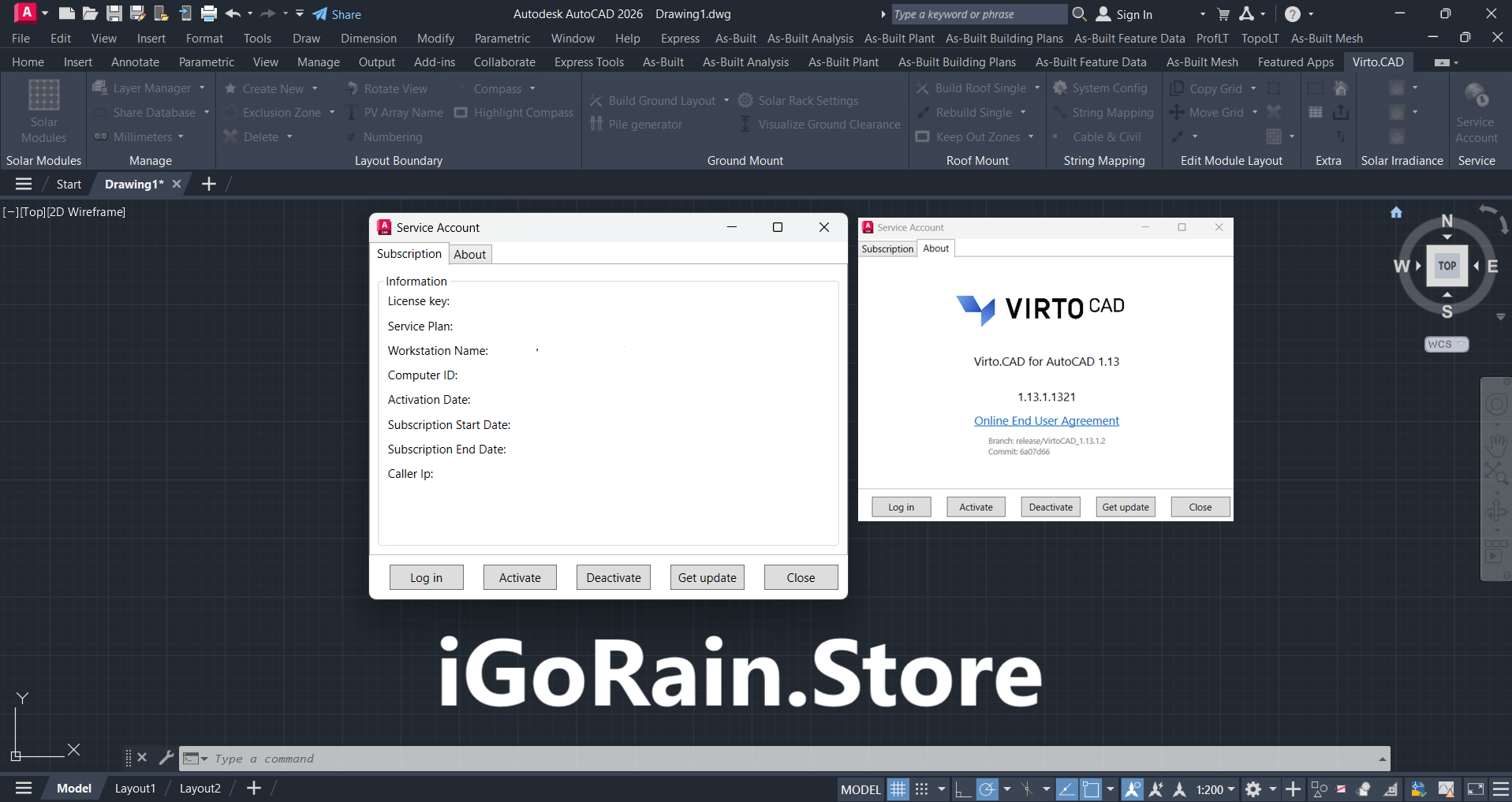Click the Save icon in quick access toolbar
Screen dimensions: 1512x802
tap(114, 13)
